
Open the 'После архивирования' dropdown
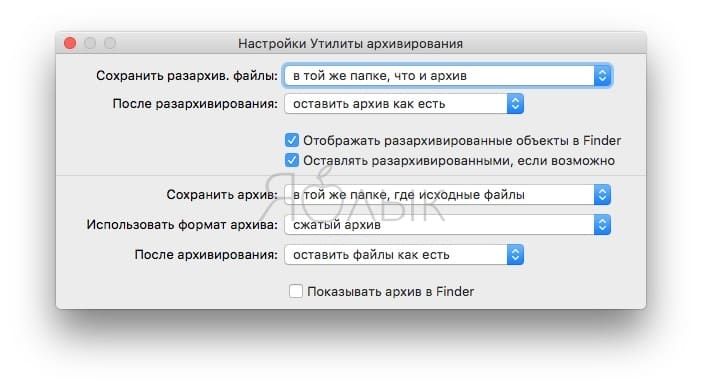[x=404, y=255]
